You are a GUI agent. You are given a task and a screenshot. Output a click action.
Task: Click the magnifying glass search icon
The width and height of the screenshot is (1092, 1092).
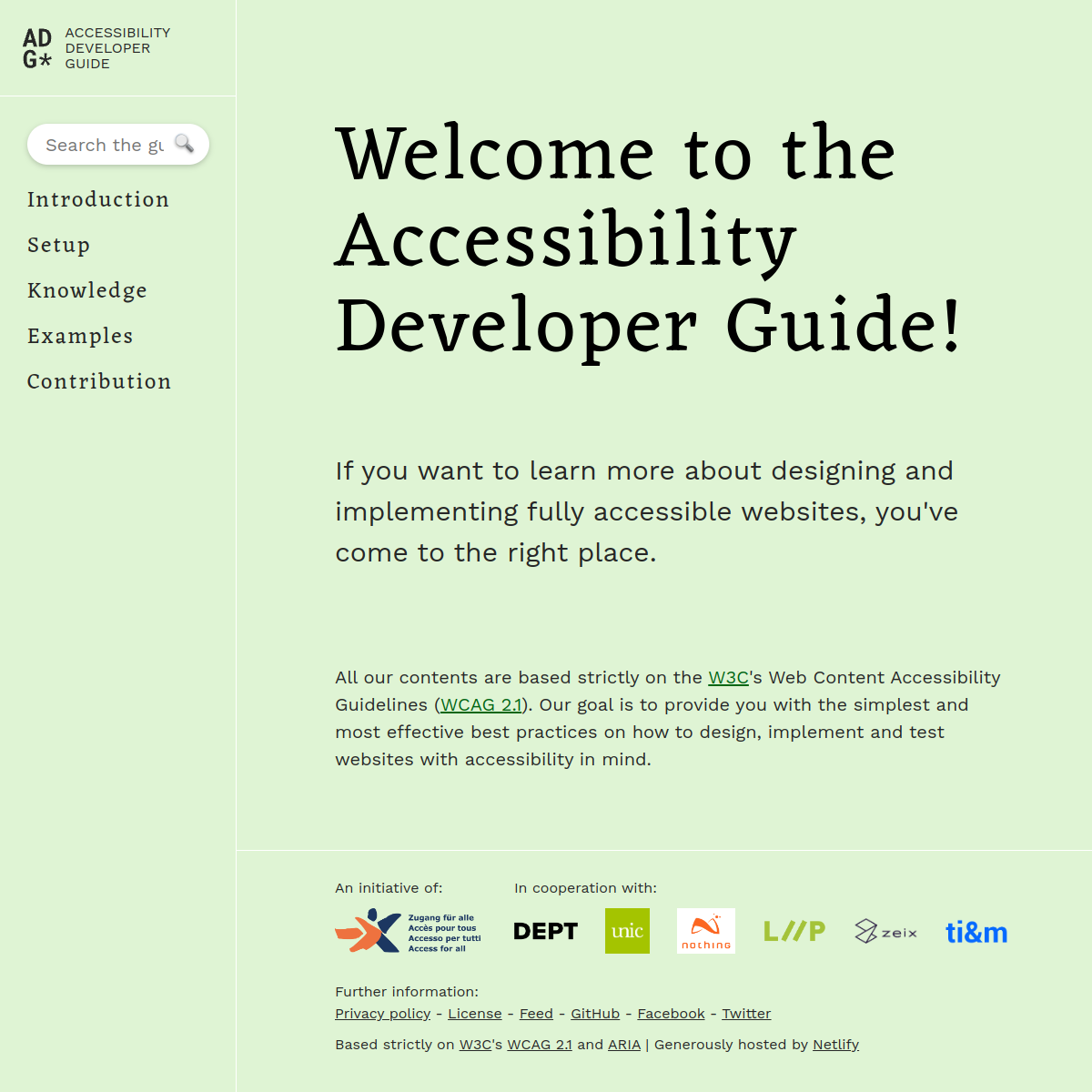tap(186, 143)
